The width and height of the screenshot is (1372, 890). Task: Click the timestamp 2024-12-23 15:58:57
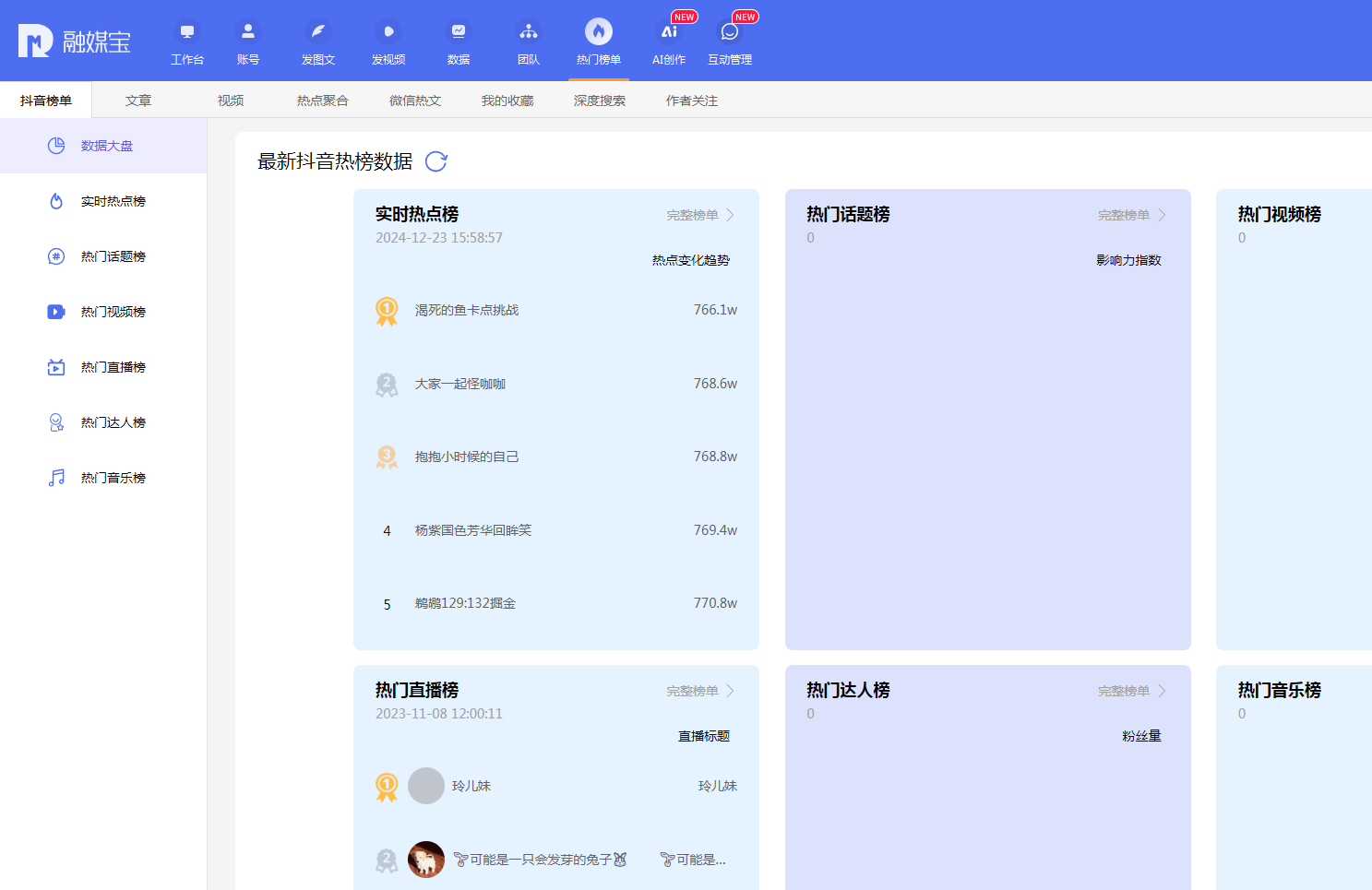click(x=439, y=238)
